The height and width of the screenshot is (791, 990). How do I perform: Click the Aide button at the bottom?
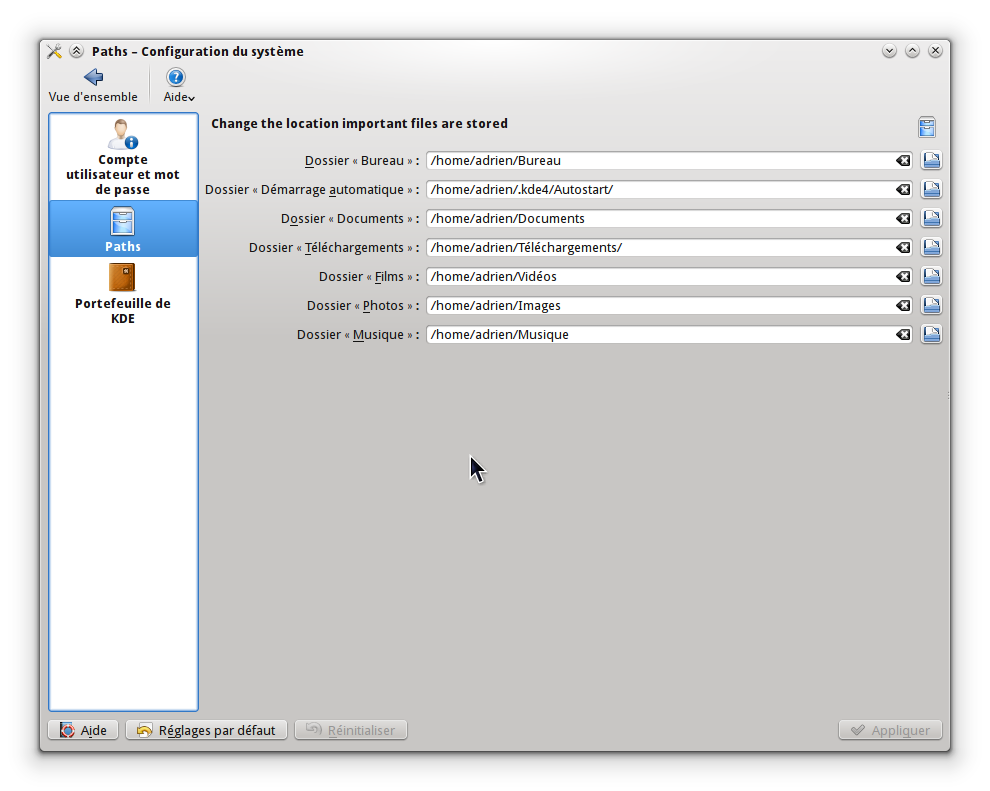coord(83,730)
